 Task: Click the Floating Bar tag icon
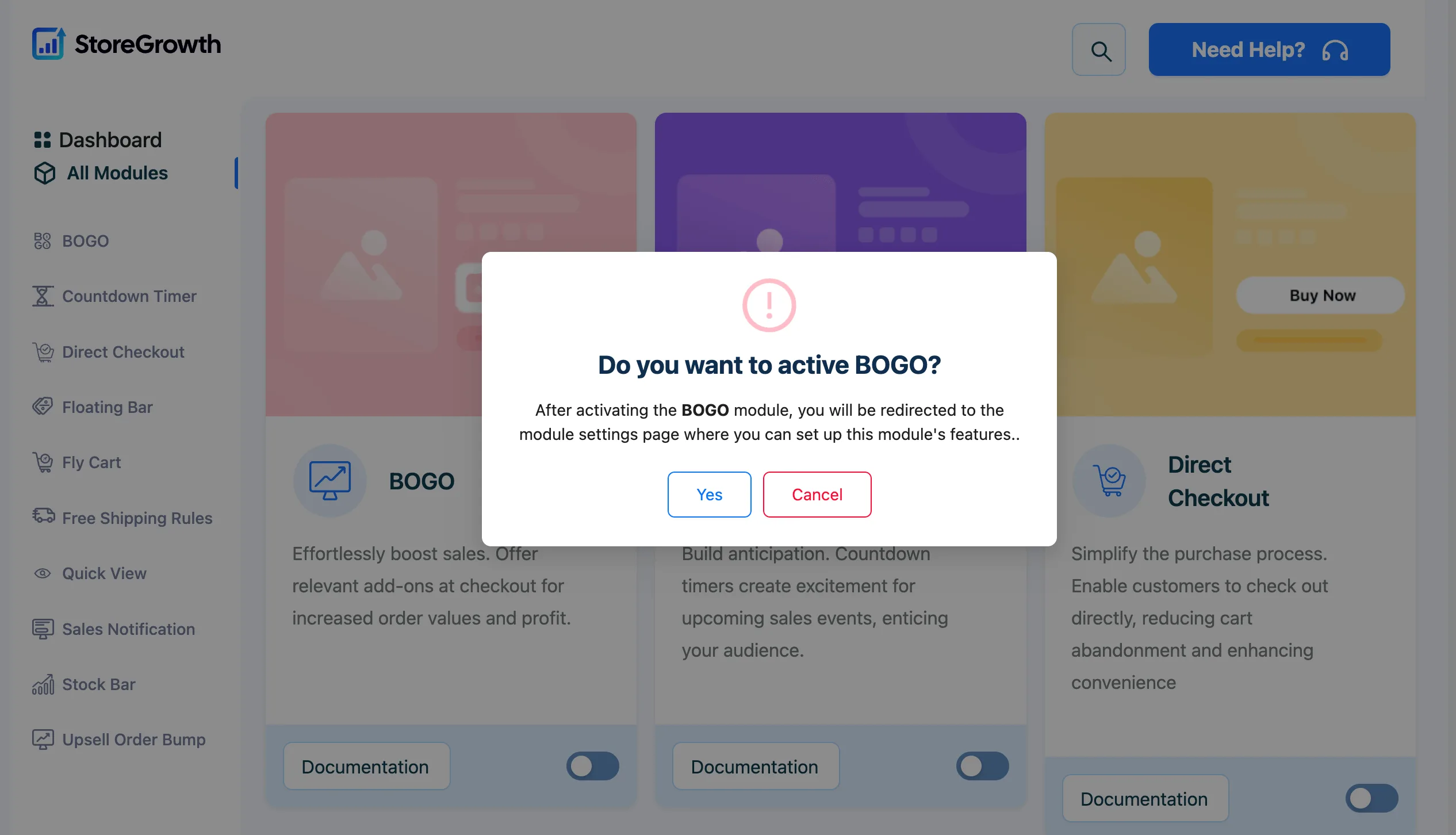pos(43,407)
